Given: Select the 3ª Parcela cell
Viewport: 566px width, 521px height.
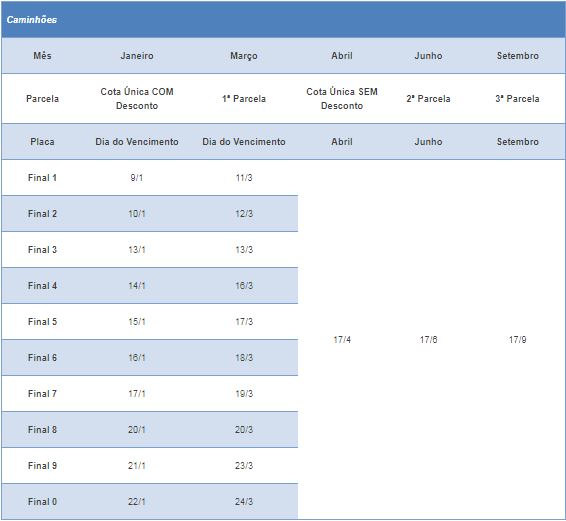Looking at the screenshot, I should click(517, 99).
